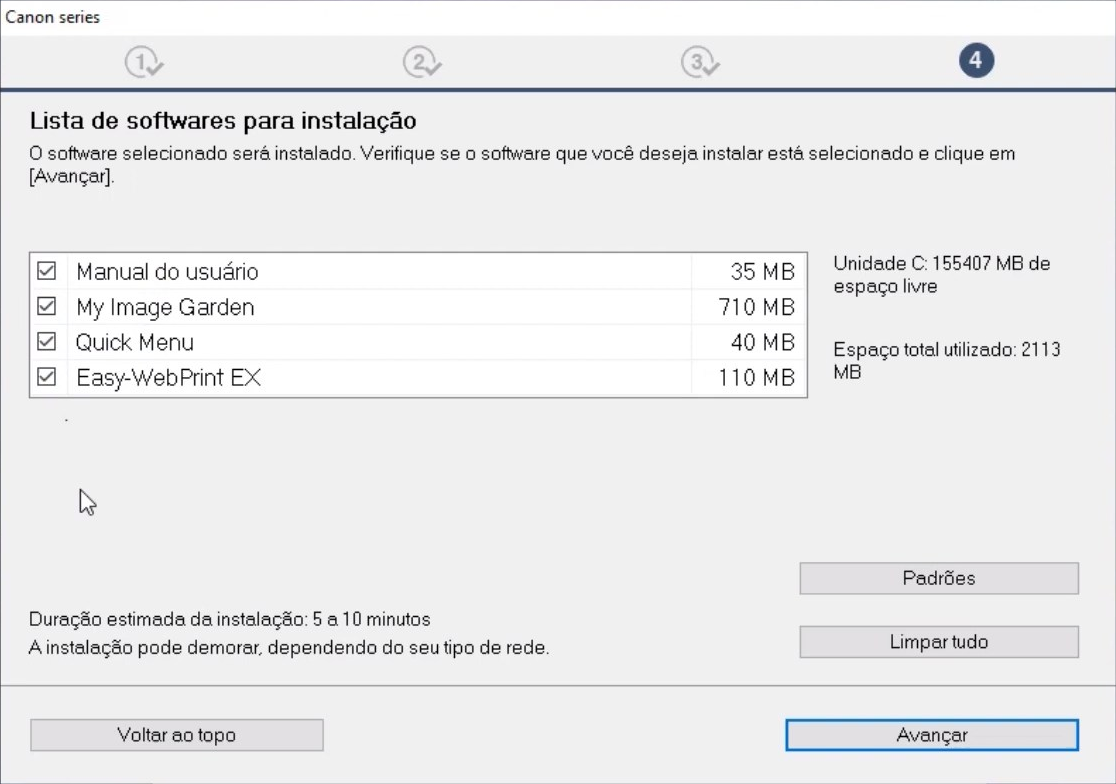Click the Espaço total utilizado text
The image size is (1116, 784).
tap(947, 361)
